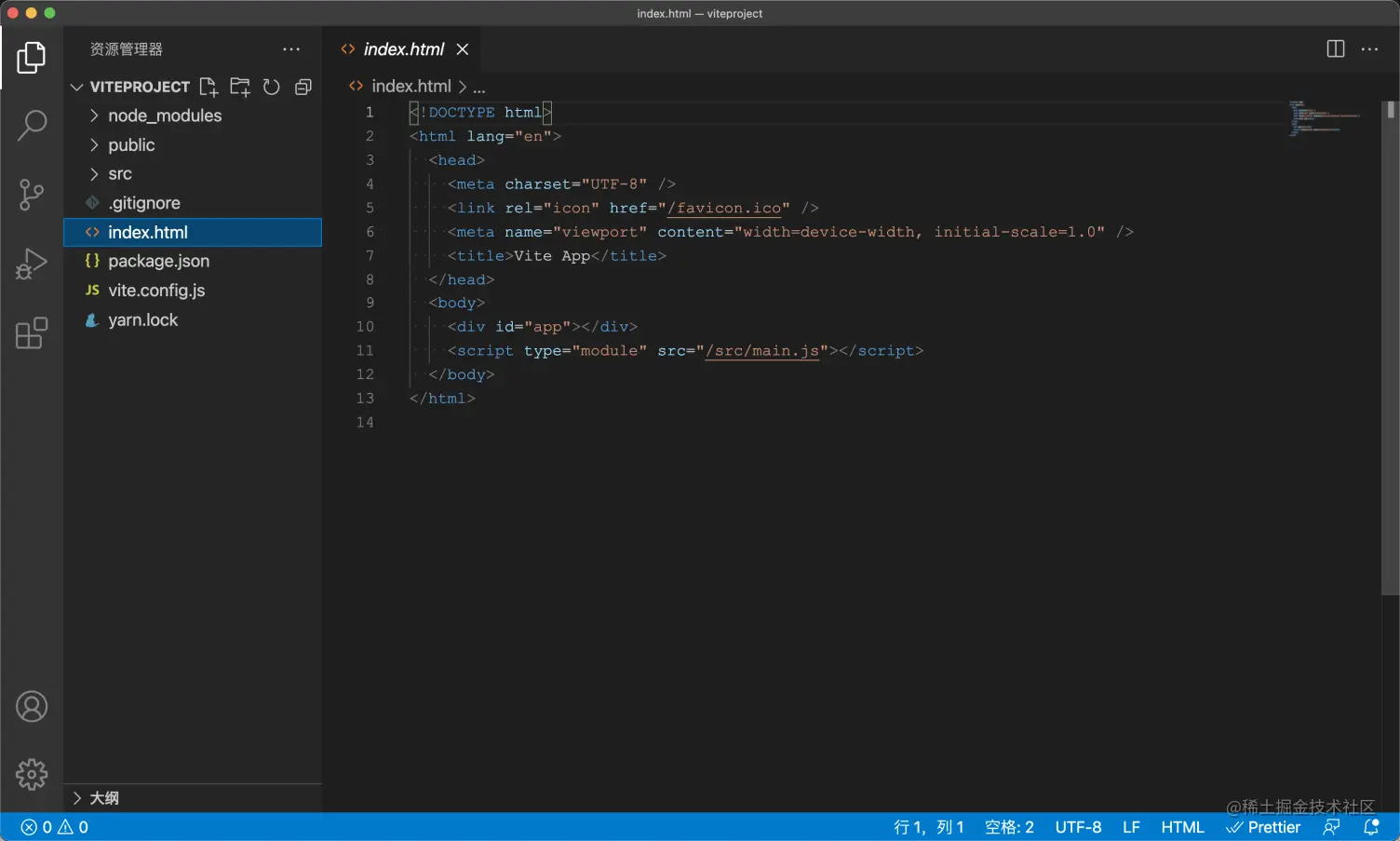Open the Run and Debug view
Viewport: 1400px width, 841px height.
point(31,264)
